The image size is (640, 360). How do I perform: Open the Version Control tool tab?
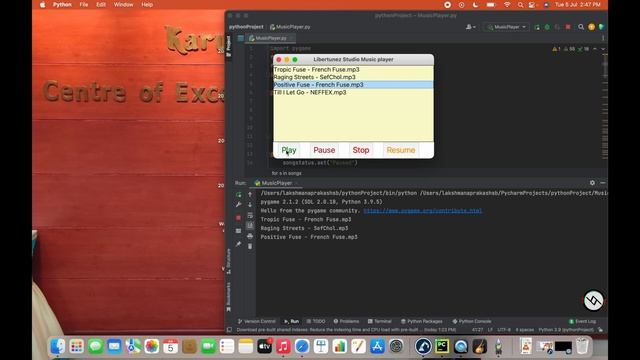tap(257, 321)
